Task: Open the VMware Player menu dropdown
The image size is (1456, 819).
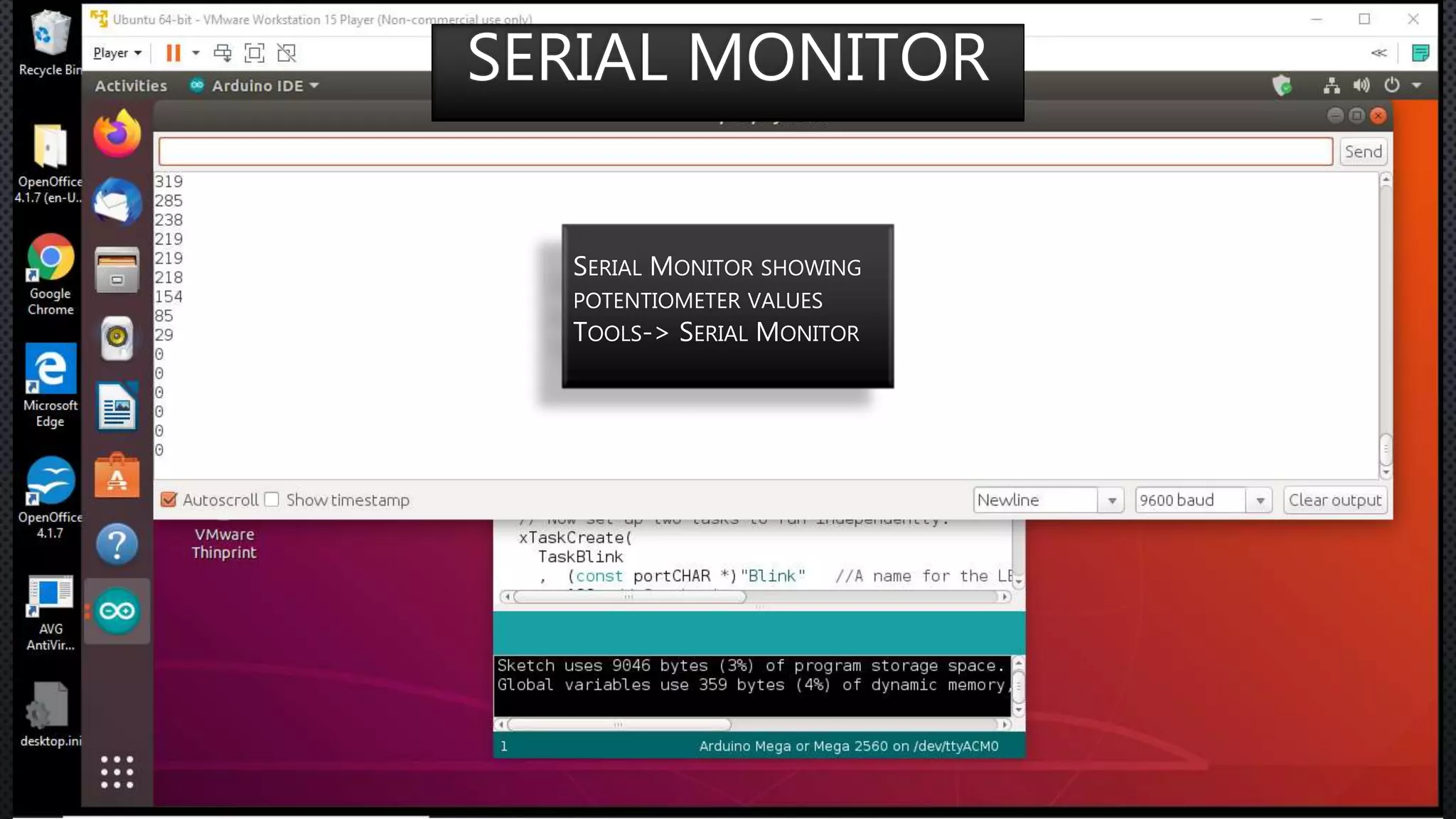Action: [x=117, y=53]
